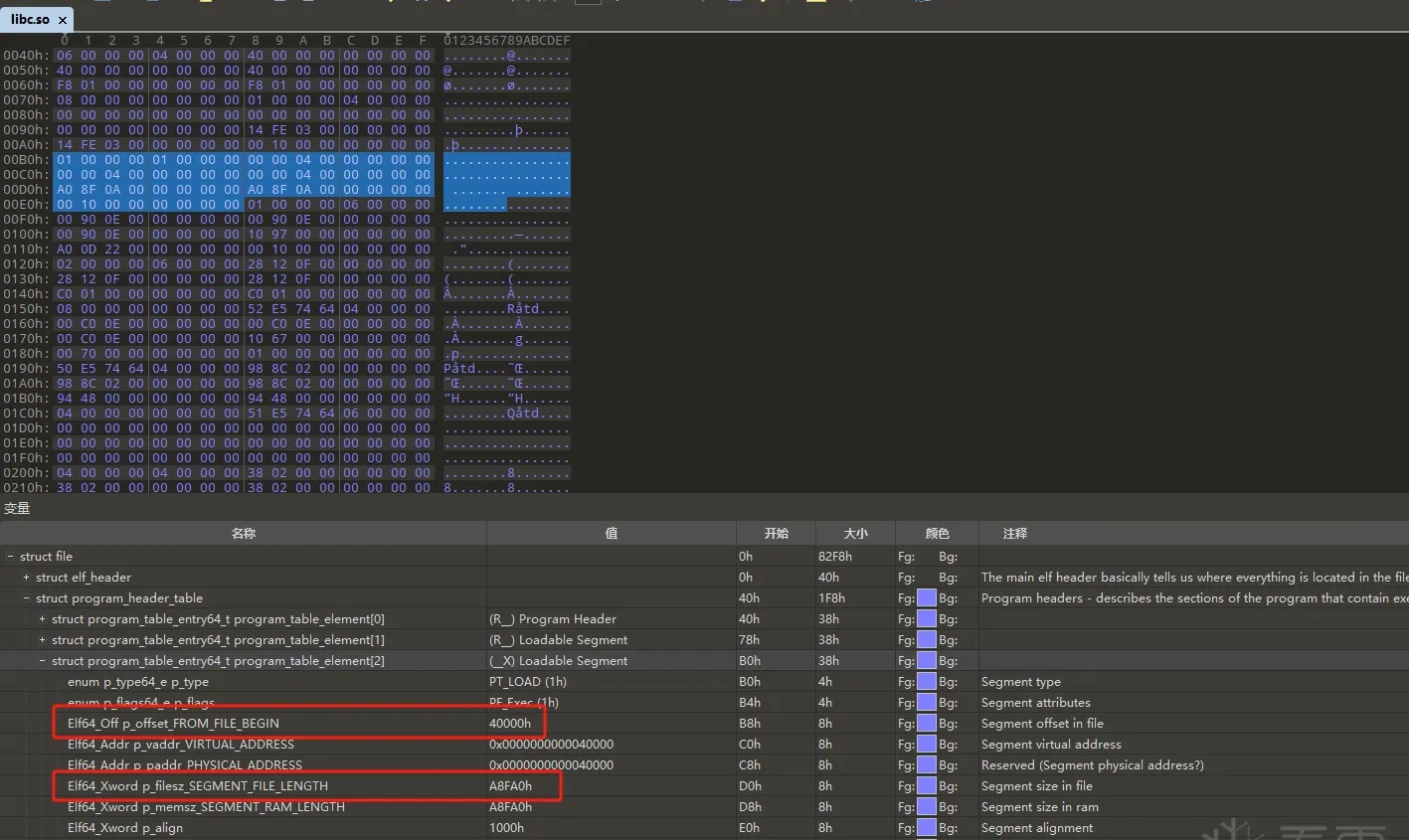Click 'Segment alignment' comment text
The image size is (1409, 840).
(1037, 828)
